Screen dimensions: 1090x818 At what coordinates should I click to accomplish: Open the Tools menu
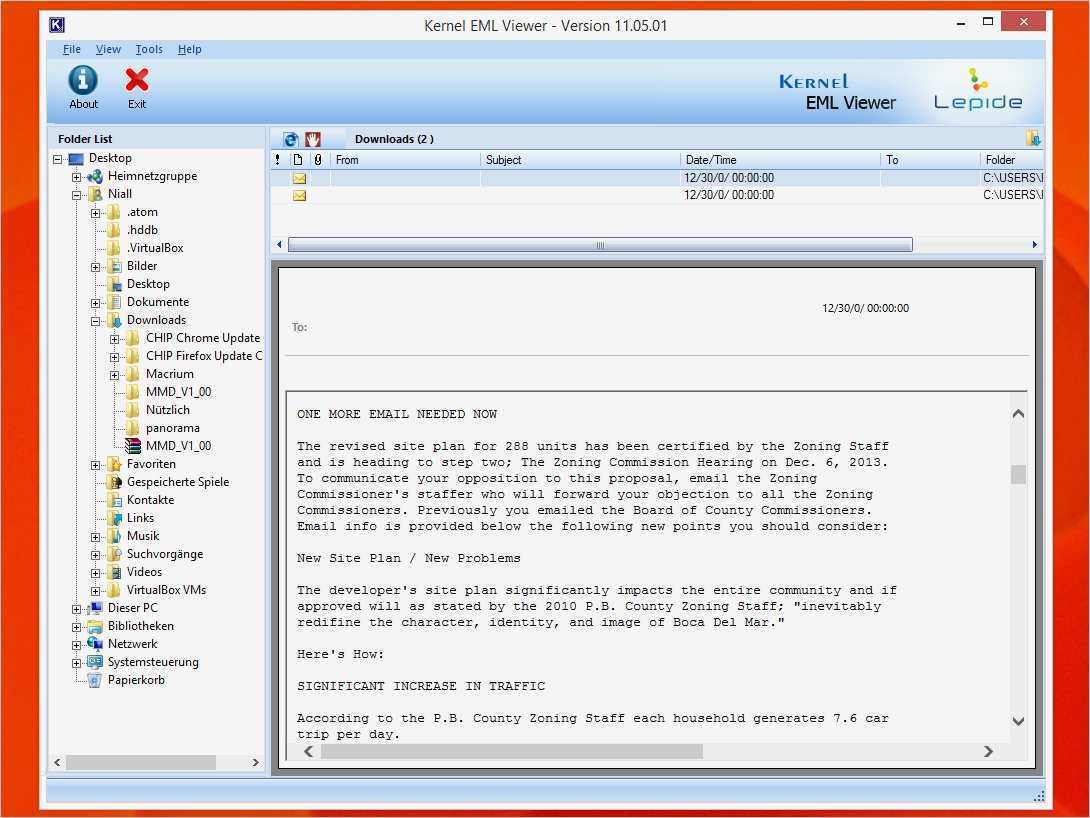149,49
